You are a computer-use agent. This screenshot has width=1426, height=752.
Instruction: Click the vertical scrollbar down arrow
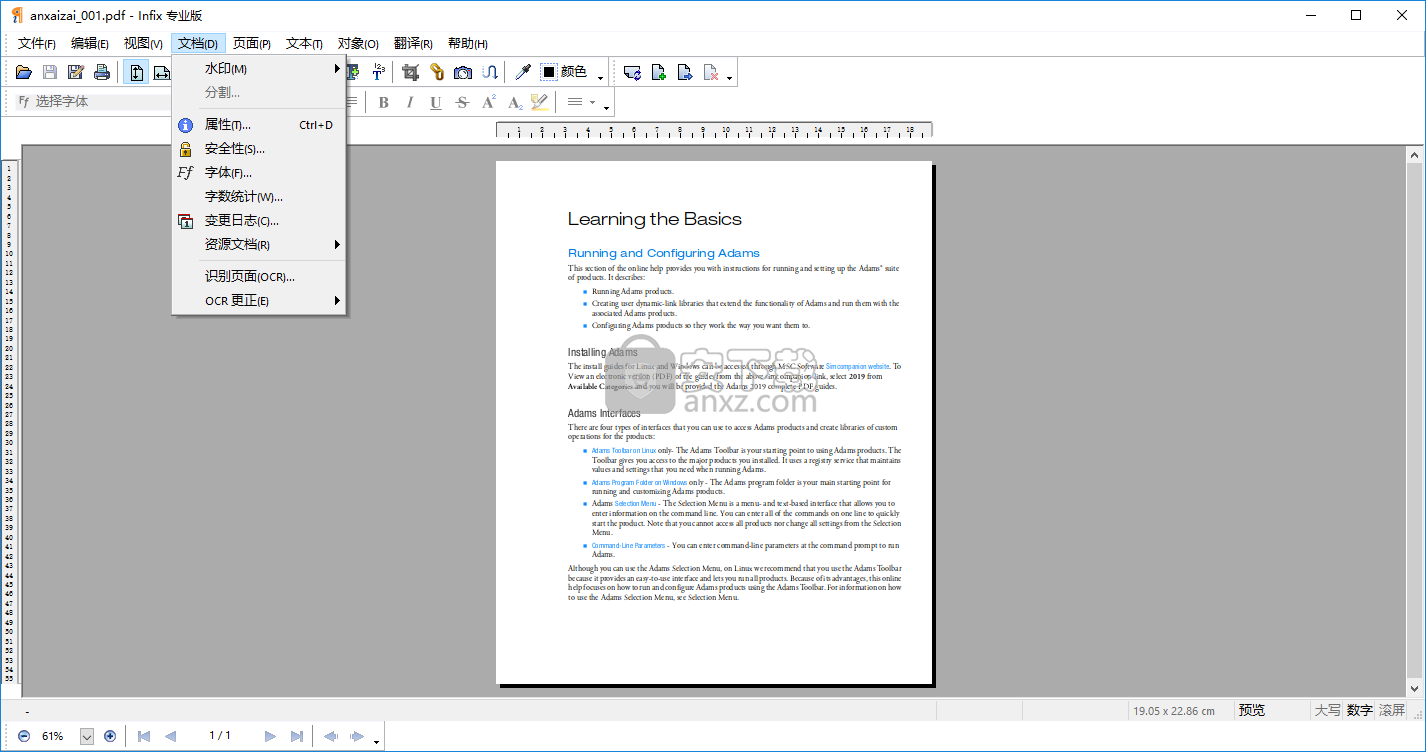[1414, 688]
